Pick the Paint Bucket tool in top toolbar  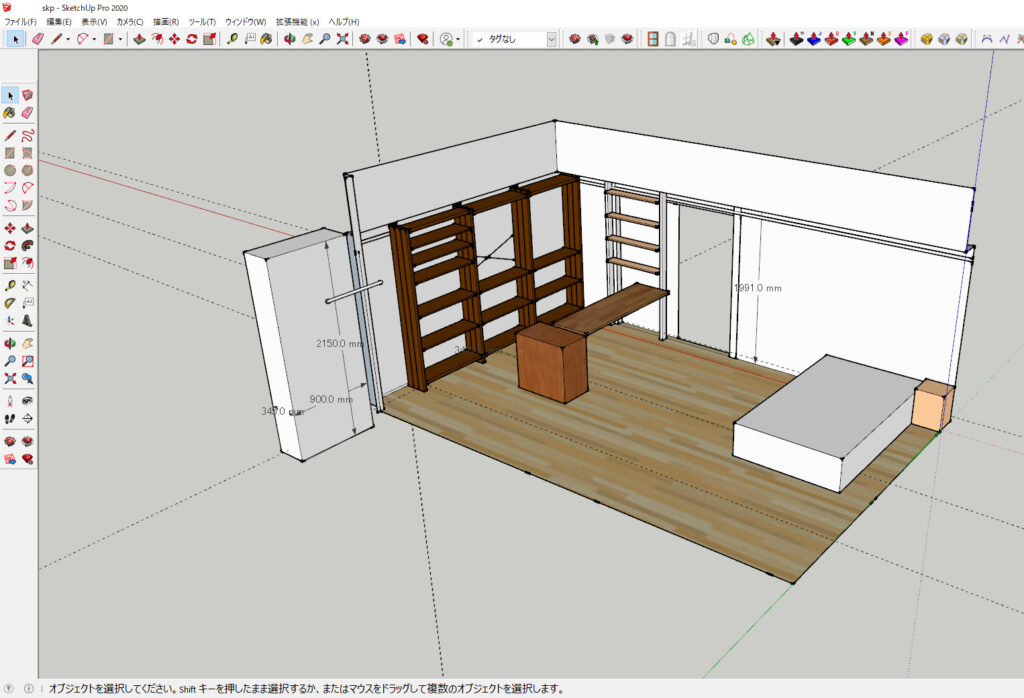click(x=267, y=39)
